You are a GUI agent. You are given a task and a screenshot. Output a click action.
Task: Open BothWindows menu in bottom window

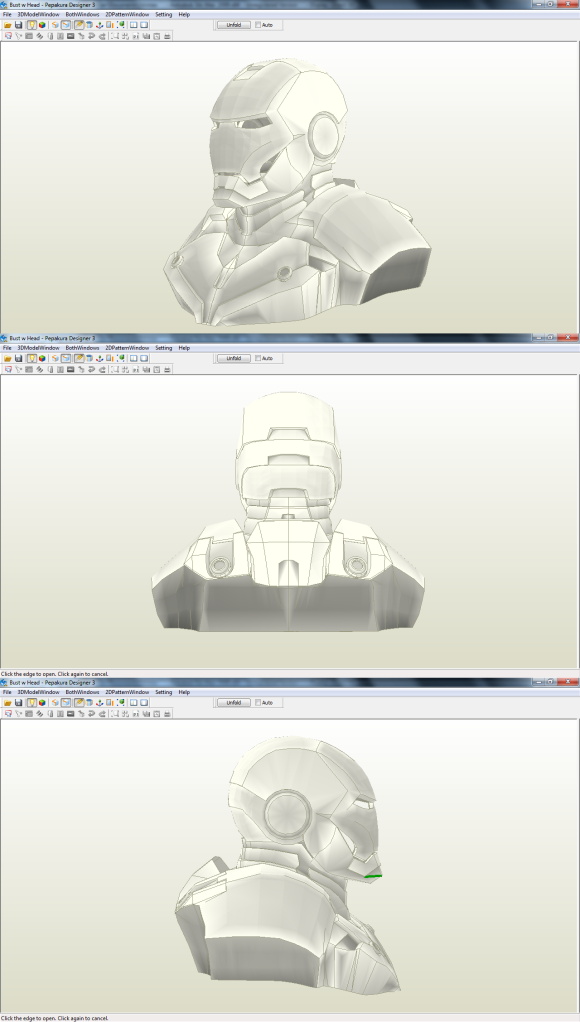pyautogui.click(x=83, y=692)
